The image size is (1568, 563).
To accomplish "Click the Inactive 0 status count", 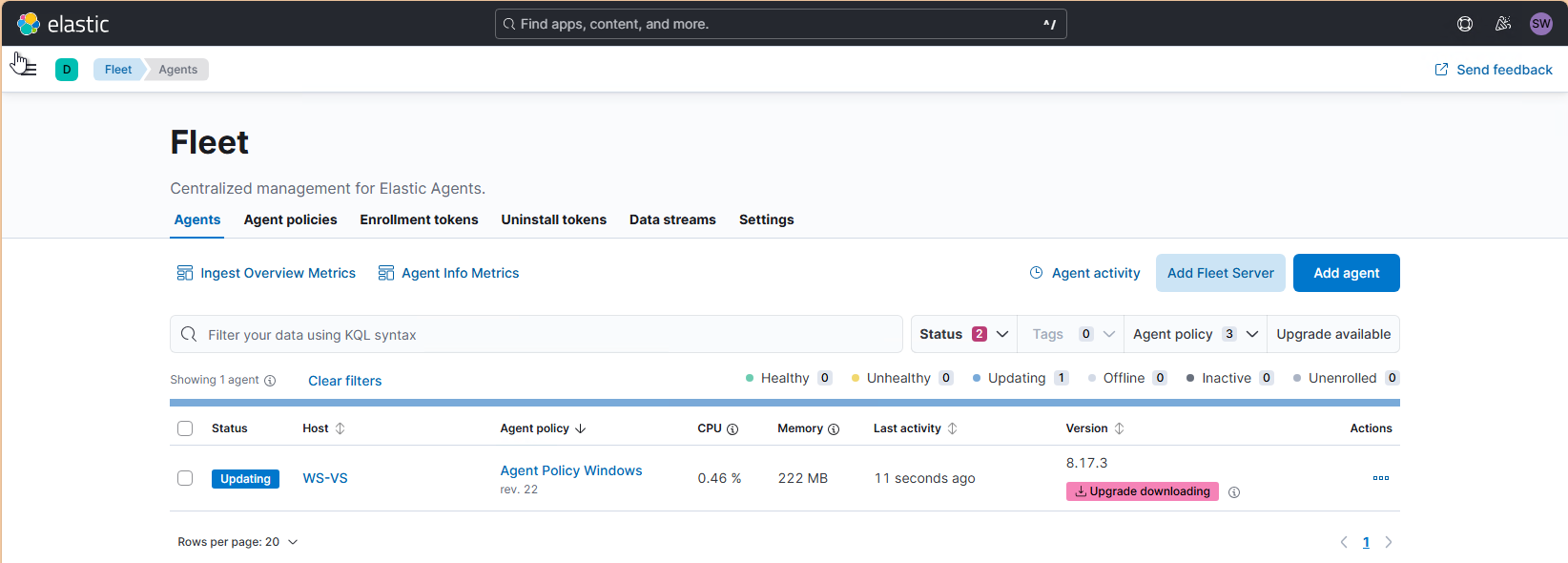I will coord(1230,378).
